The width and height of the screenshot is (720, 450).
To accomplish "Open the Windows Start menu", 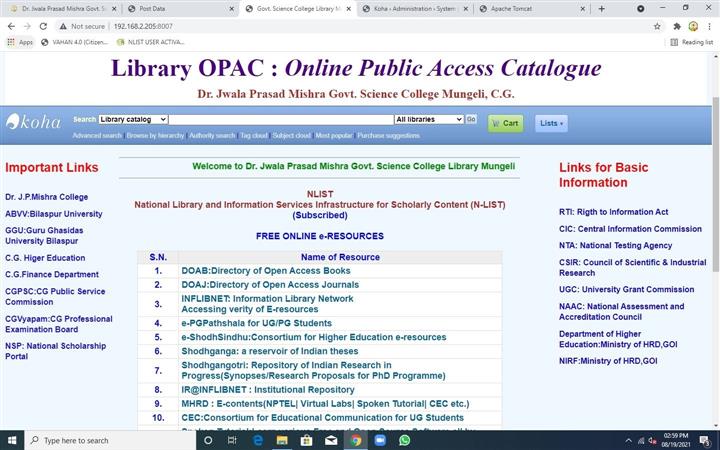I will pos(12,440).
